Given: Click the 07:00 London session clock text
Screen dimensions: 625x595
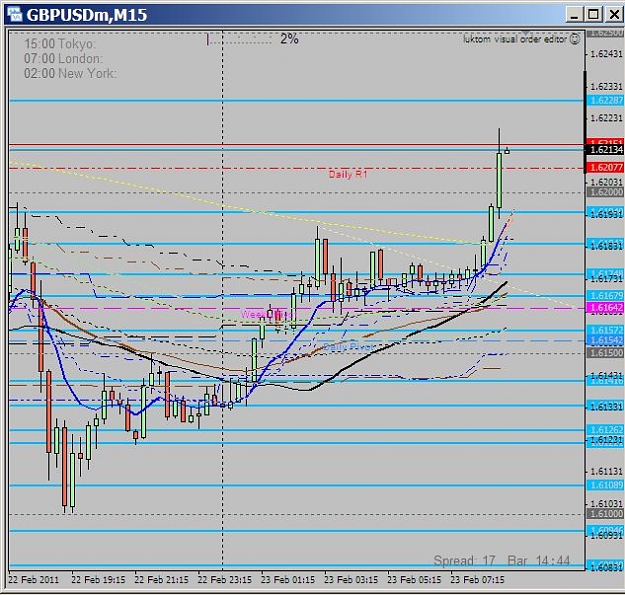Looking at the screenshot, I should click(63, 59).
